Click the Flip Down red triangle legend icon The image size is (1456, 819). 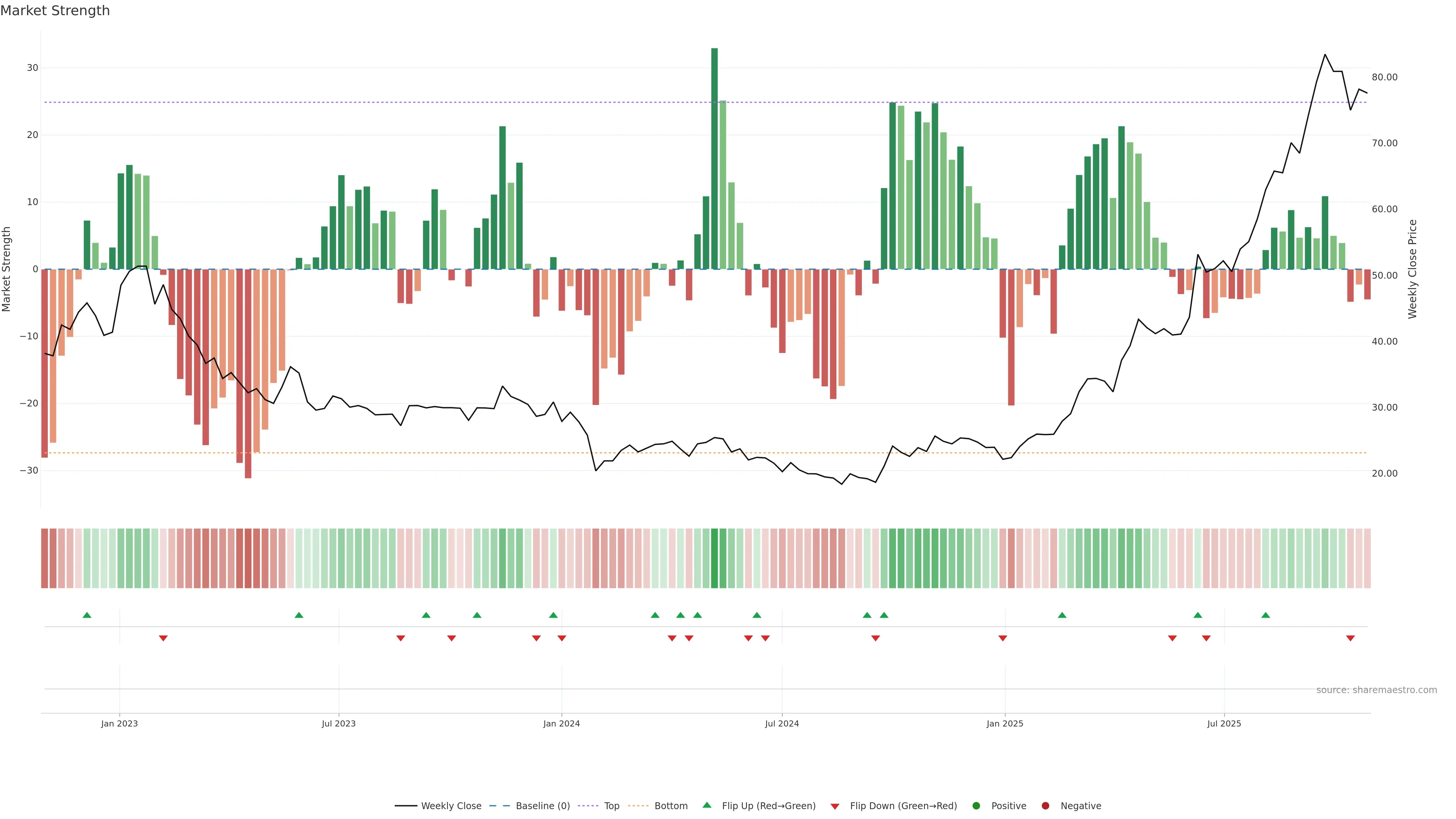click(835, 806)
